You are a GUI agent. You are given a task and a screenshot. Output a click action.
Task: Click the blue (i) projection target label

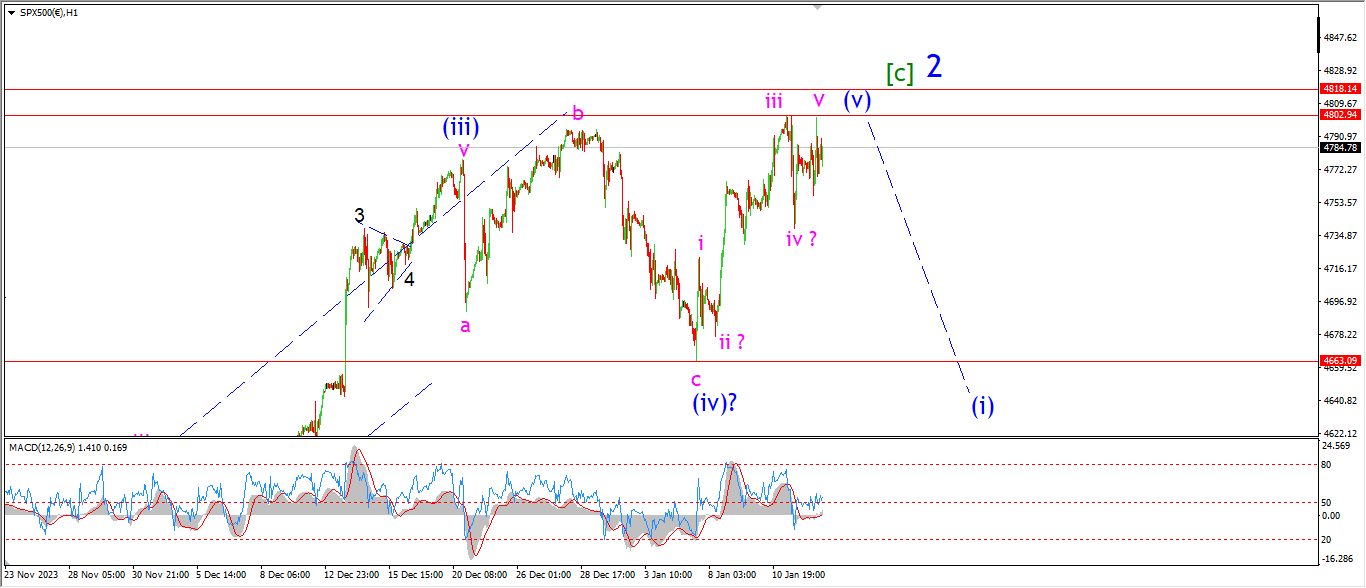point(982,406)
